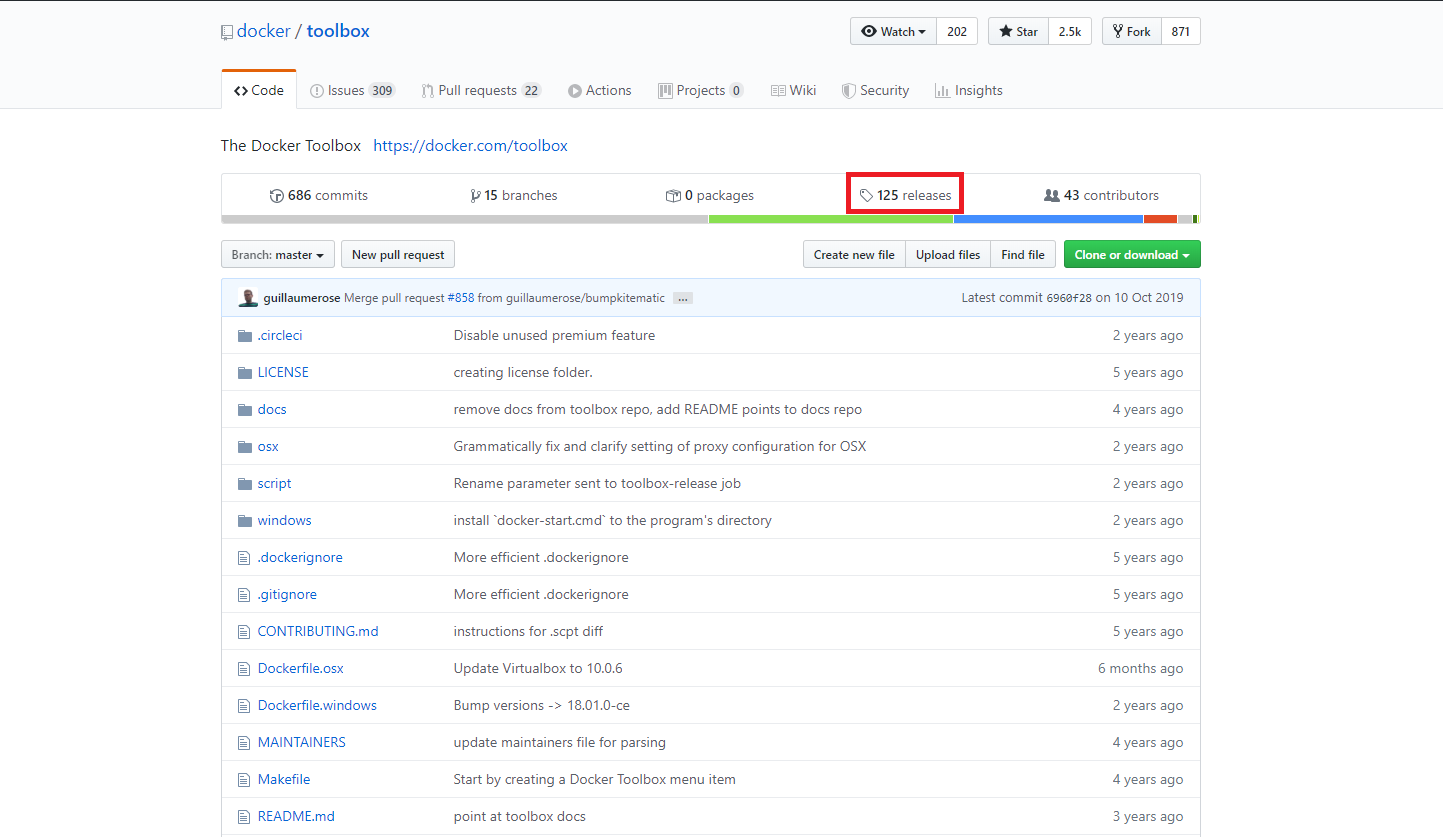Screen dimensions: 1443x837
Task: Click the language breakdown color bar
Action: click(710, 219)
